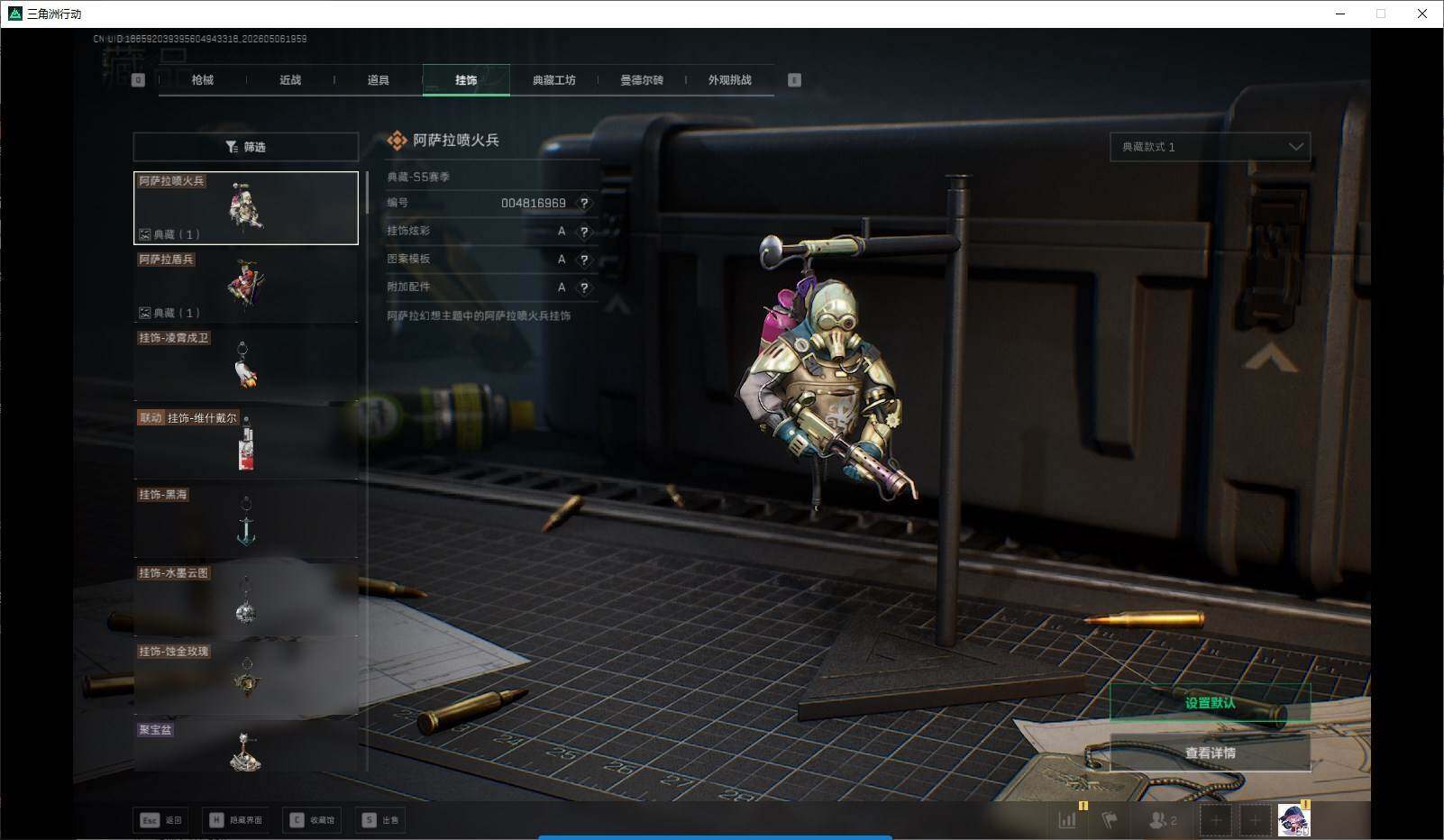
Task: Click the E next-tab key icon
Action: coord(794,80)
